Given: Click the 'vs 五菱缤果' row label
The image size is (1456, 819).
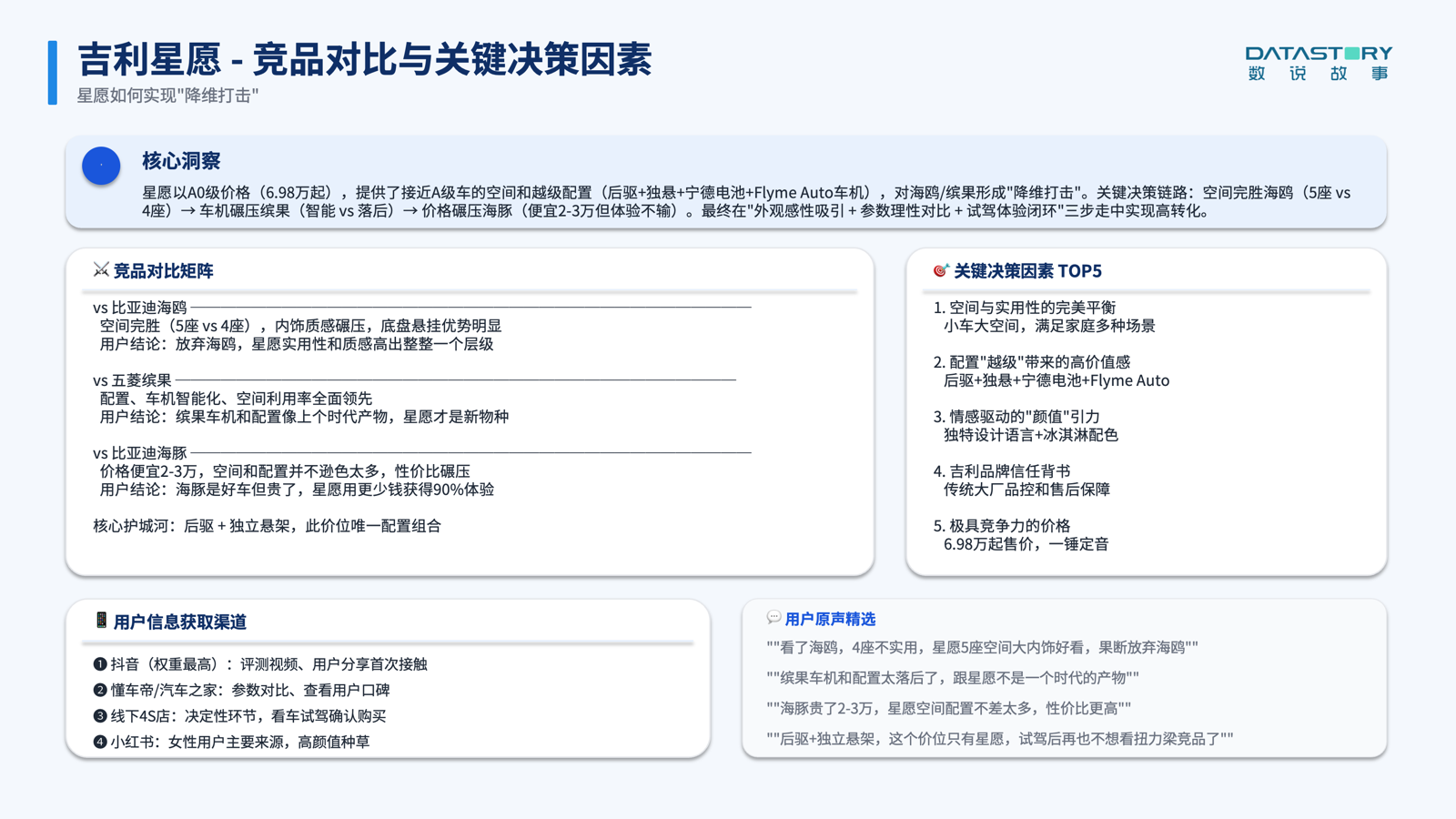Looking at the screenshot, I should (x=132, y=380).
